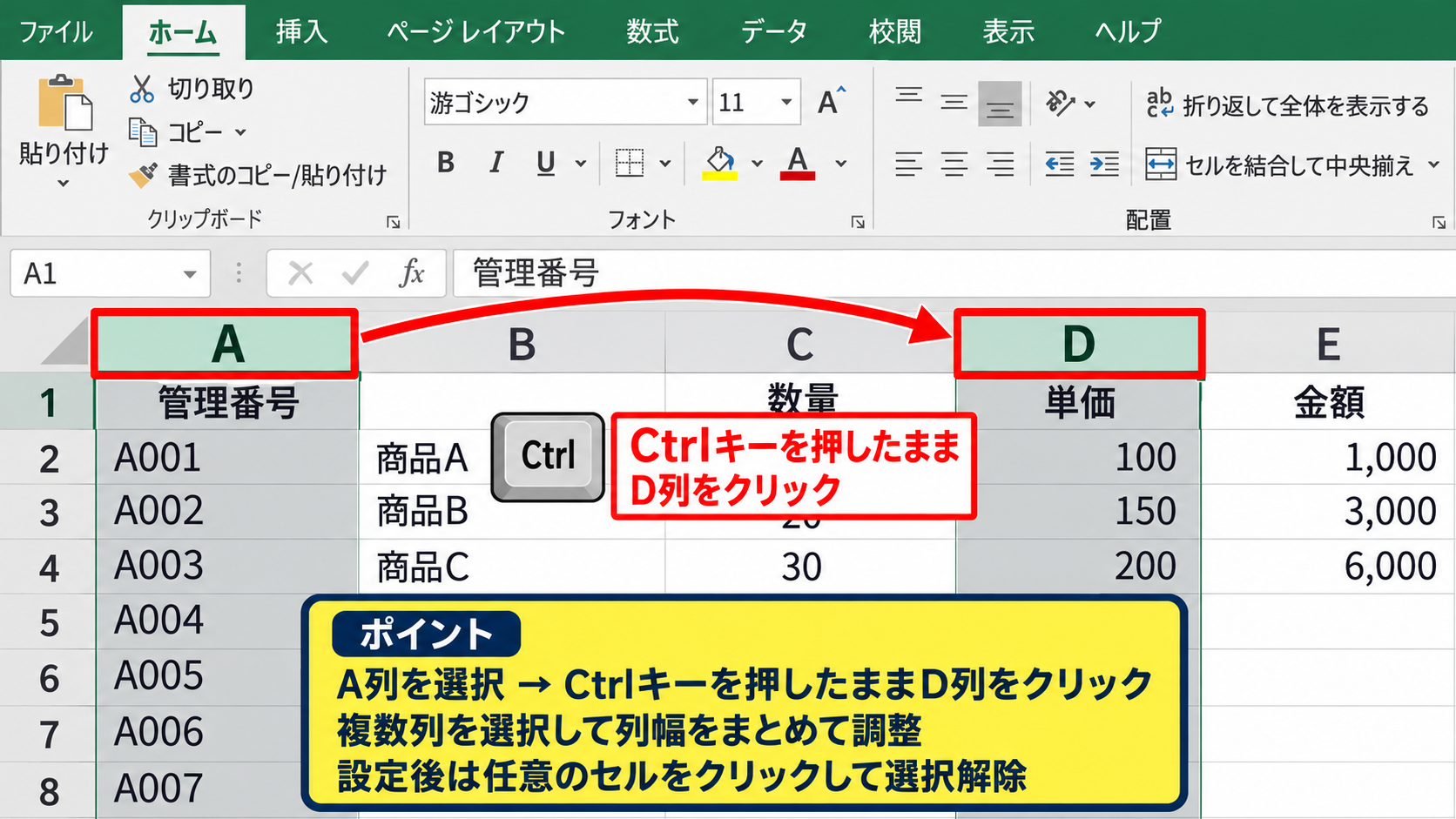Click the Copy icon

coord(143,132)
